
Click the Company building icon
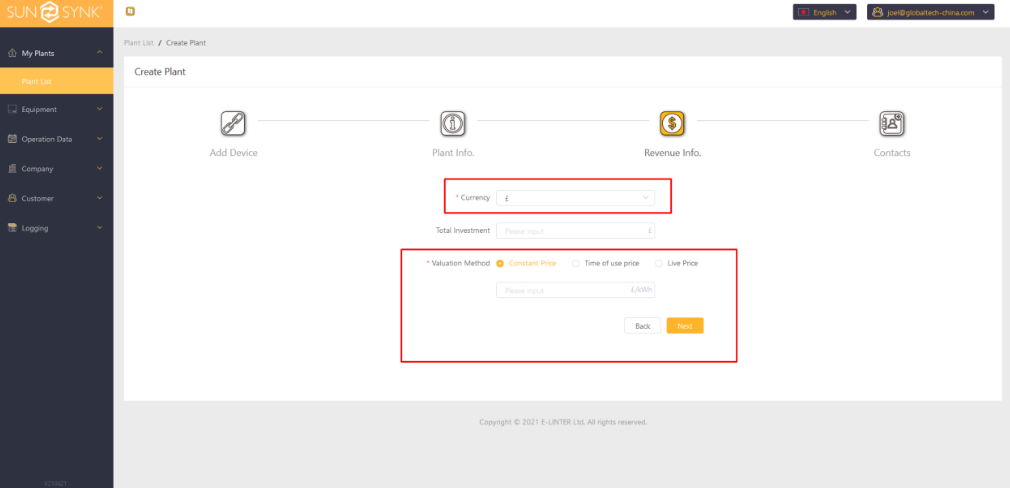(x=12, y=169)
